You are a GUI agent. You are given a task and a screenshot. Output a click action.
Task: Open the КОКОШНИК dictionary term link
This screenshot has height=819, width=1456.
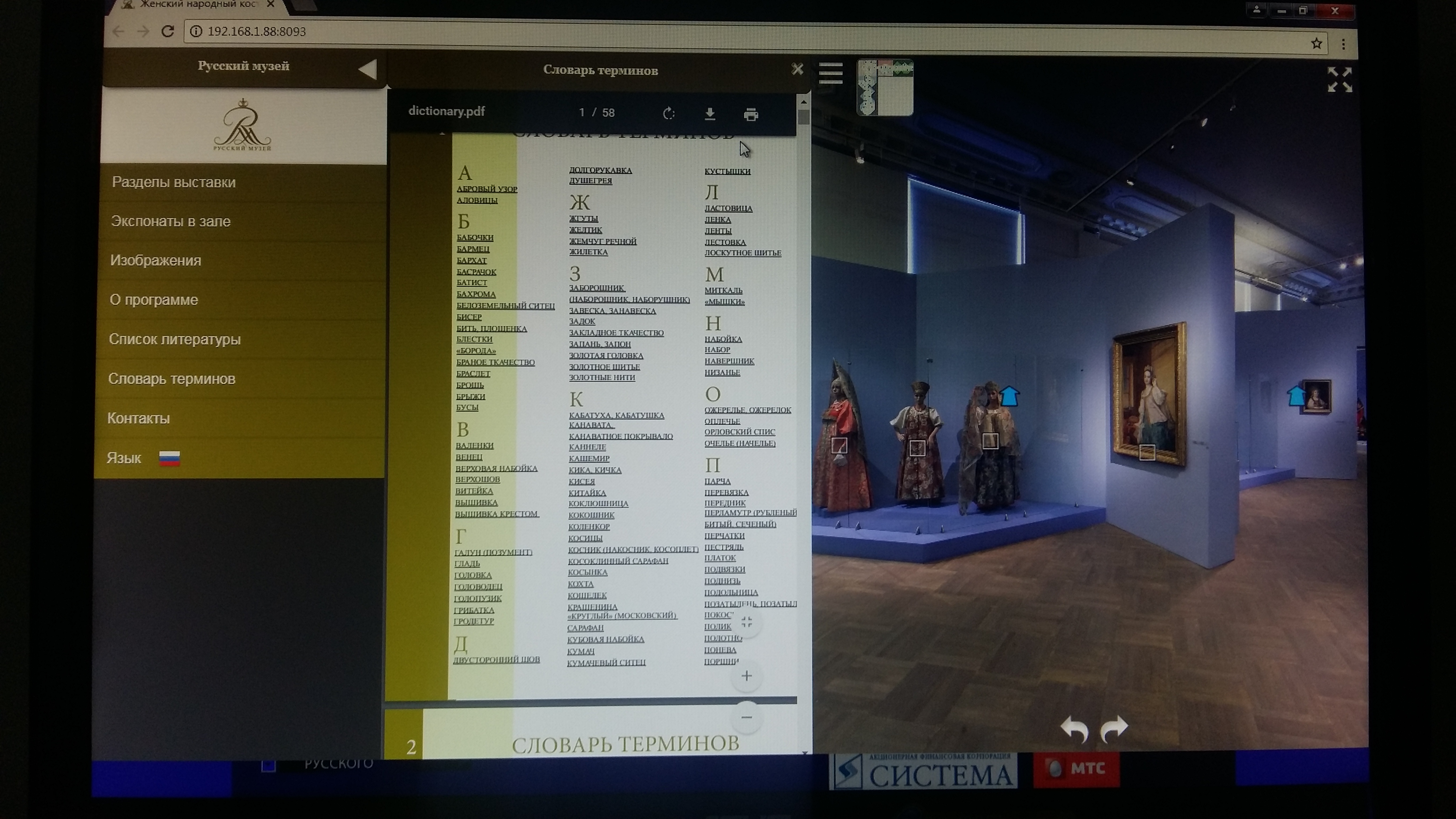(591, 515)
